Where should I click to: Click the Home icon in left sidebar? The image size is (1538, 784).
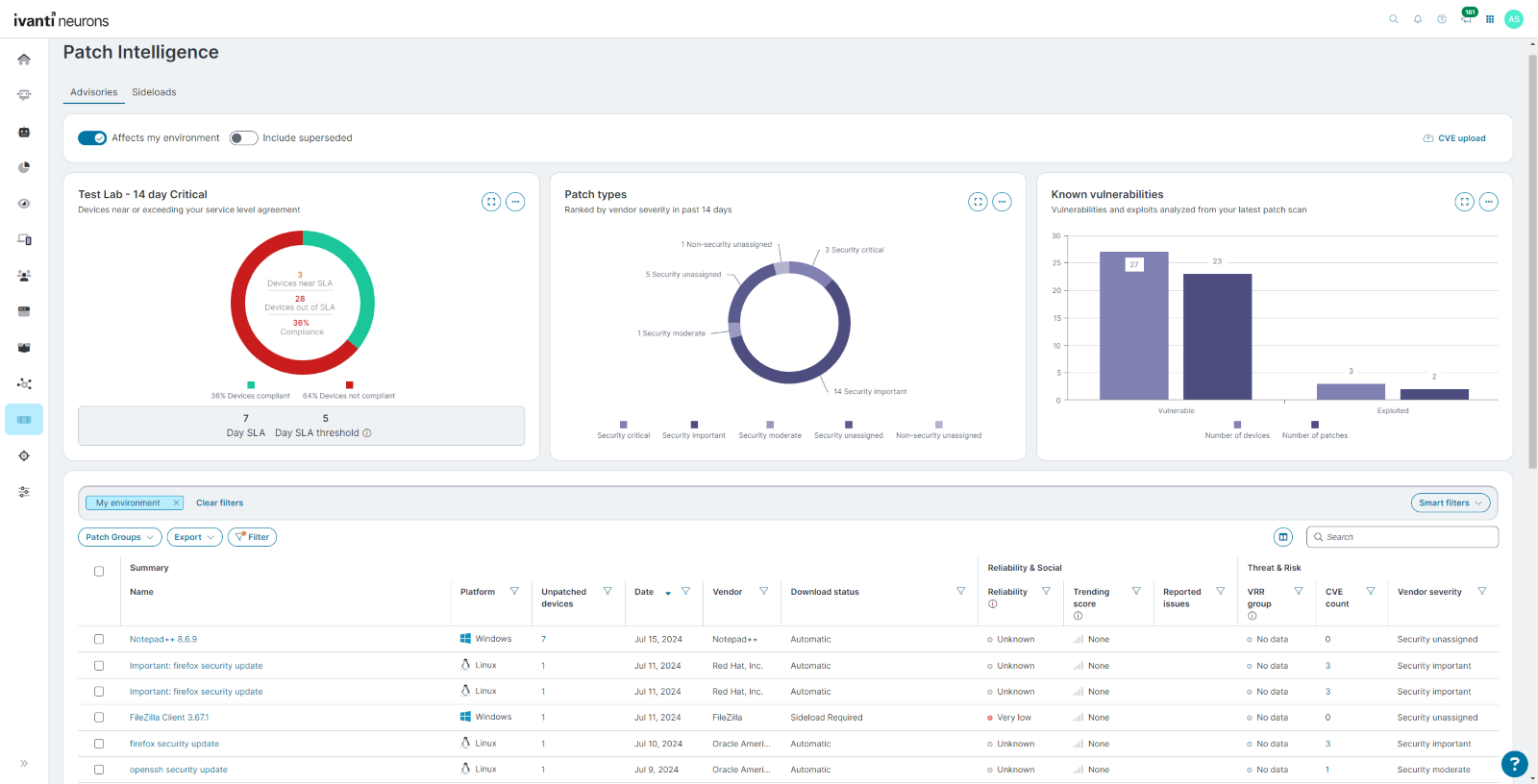tap(24, 60)
